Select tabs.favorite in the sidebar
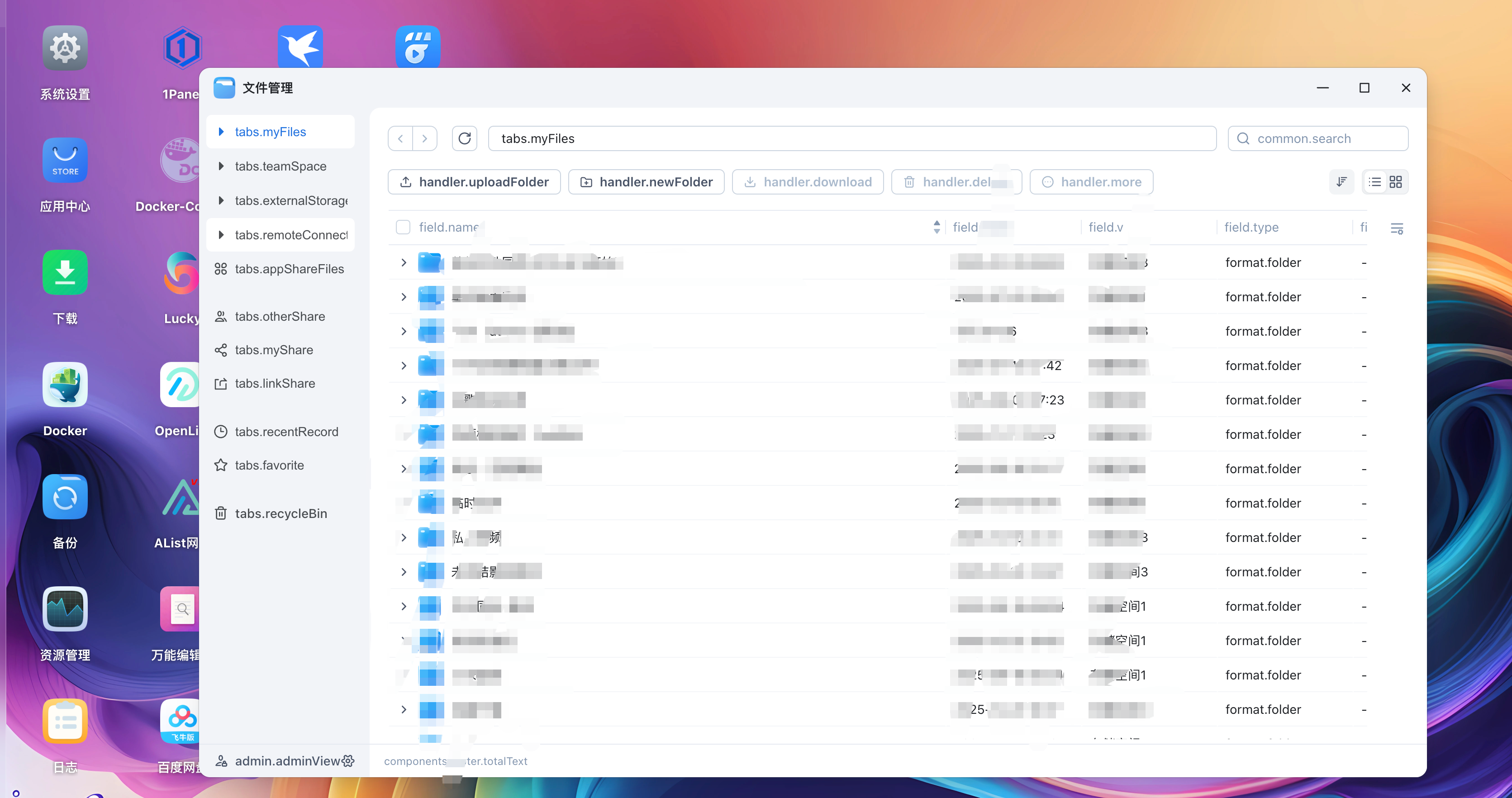The image size is (1512, 798). (x=269, y=465)
